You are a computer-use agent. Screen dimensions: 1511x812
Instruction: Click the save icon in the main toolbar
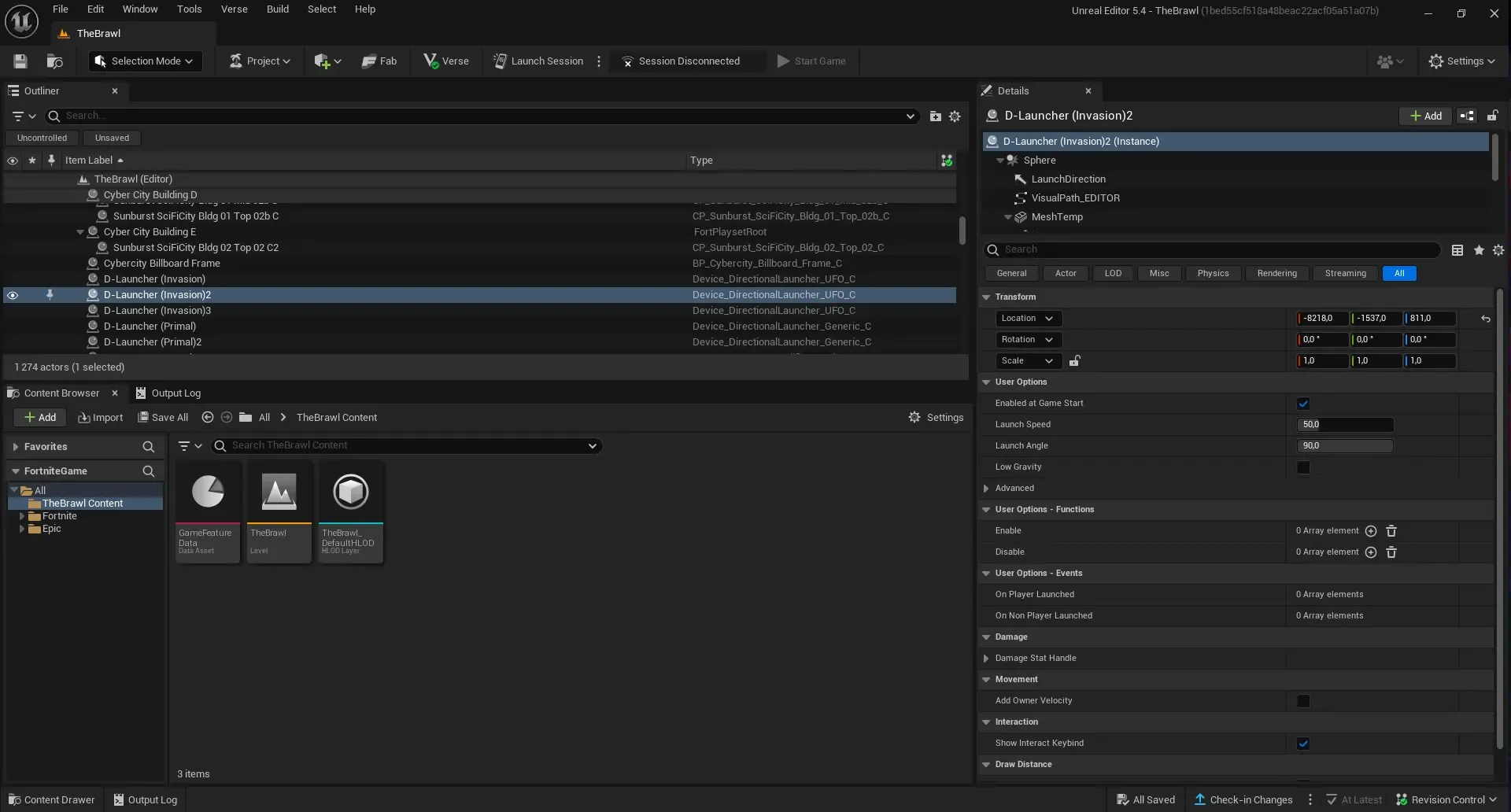point(20,61)
